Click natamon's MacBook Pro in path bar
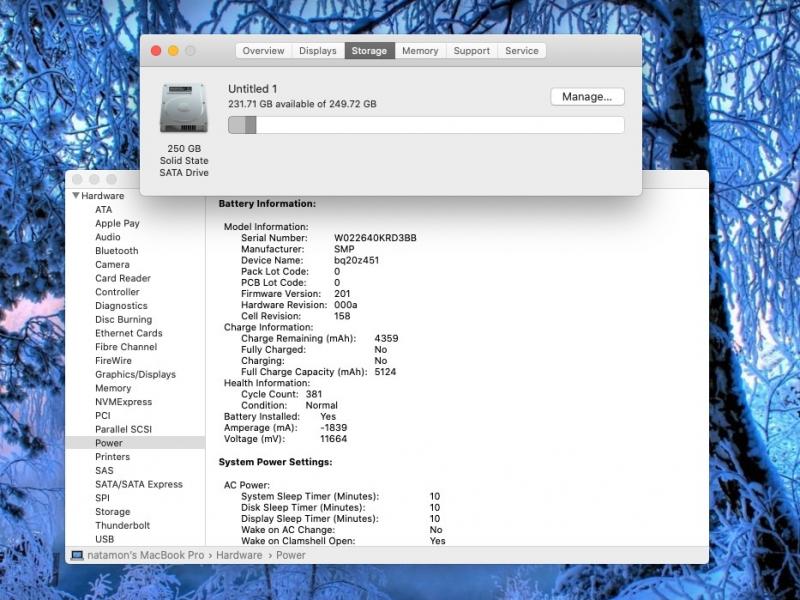800x600 pixels. click(x=145, y=555)
